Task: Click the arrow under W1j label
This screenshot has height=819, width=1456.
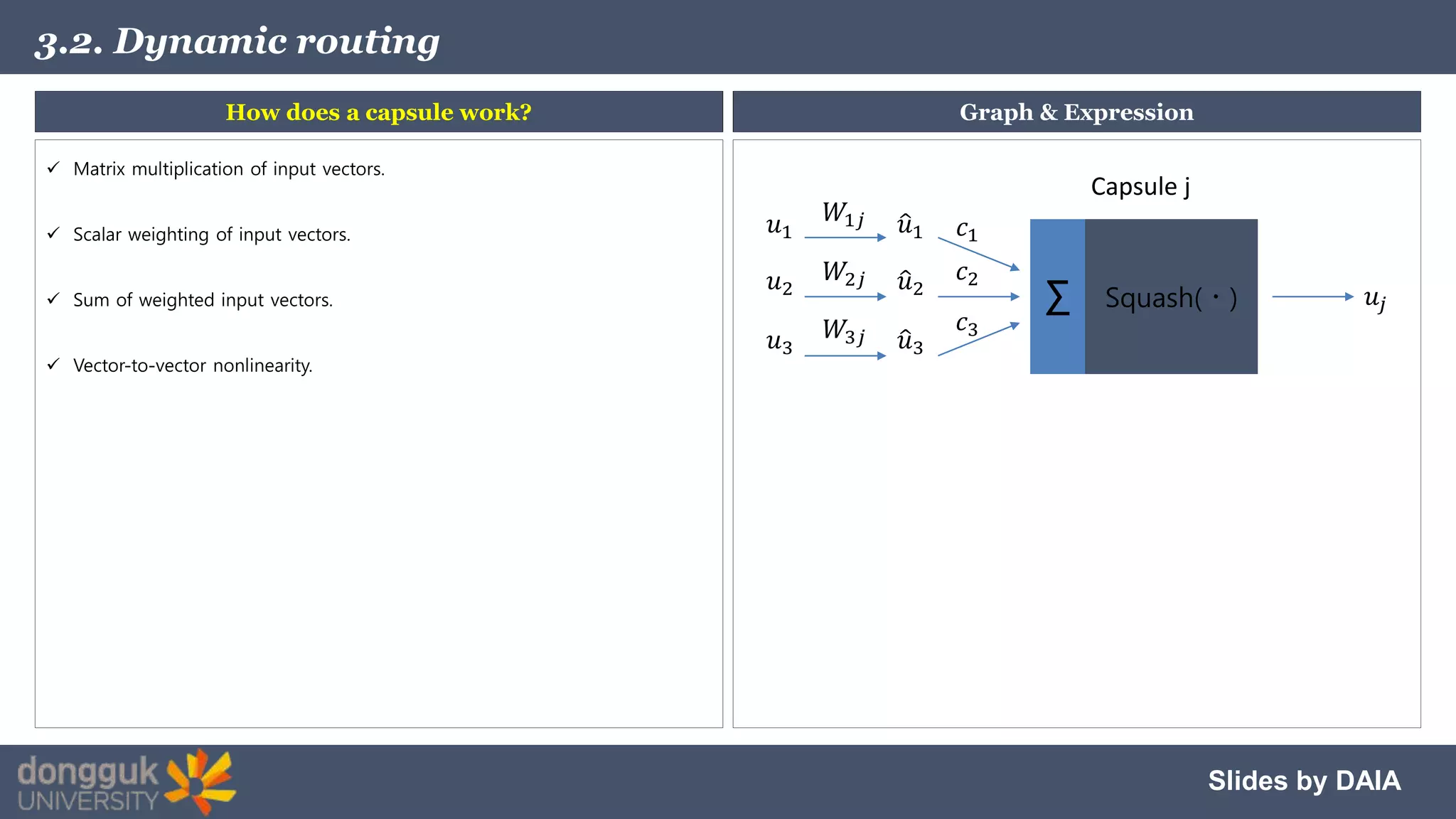Action: (x=845, y=237)
